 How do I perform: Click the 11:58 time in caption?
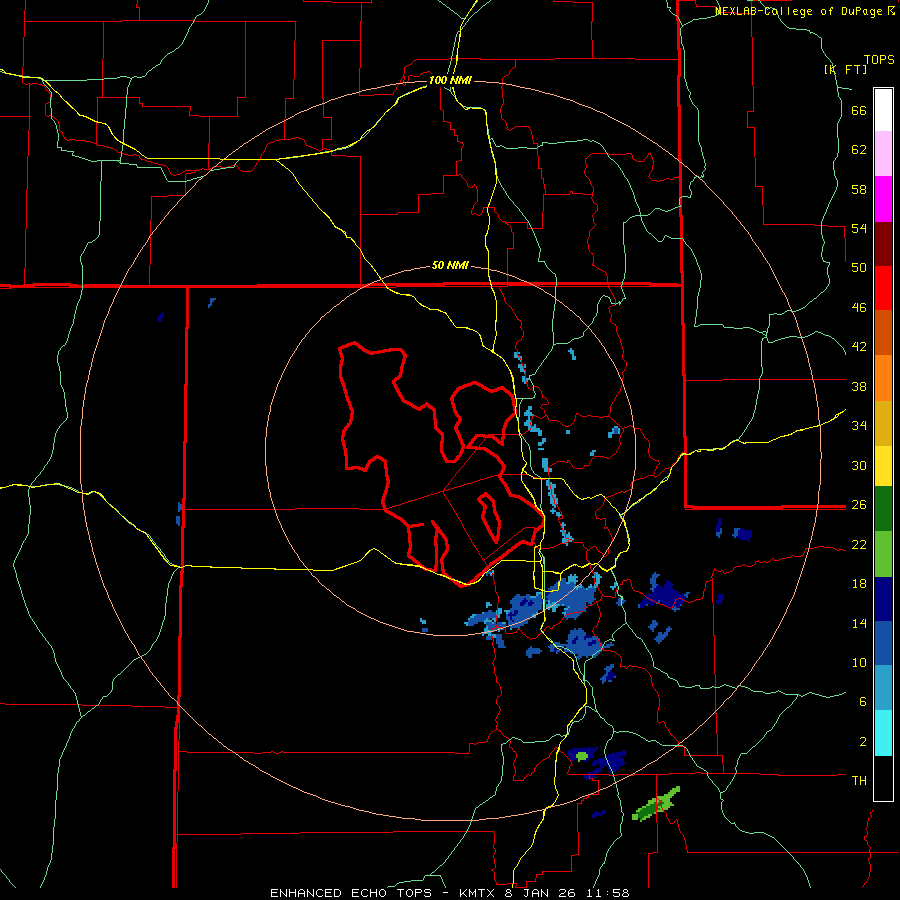[608, 893]
